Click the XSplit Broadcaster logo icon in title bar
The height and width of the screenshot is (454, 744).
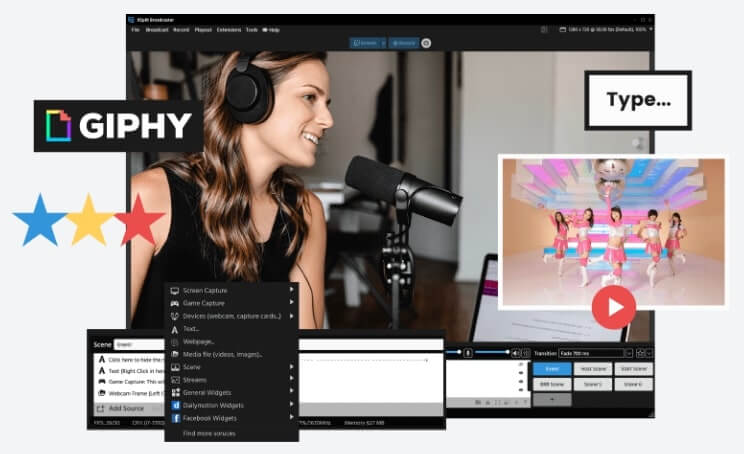point(131,20)
